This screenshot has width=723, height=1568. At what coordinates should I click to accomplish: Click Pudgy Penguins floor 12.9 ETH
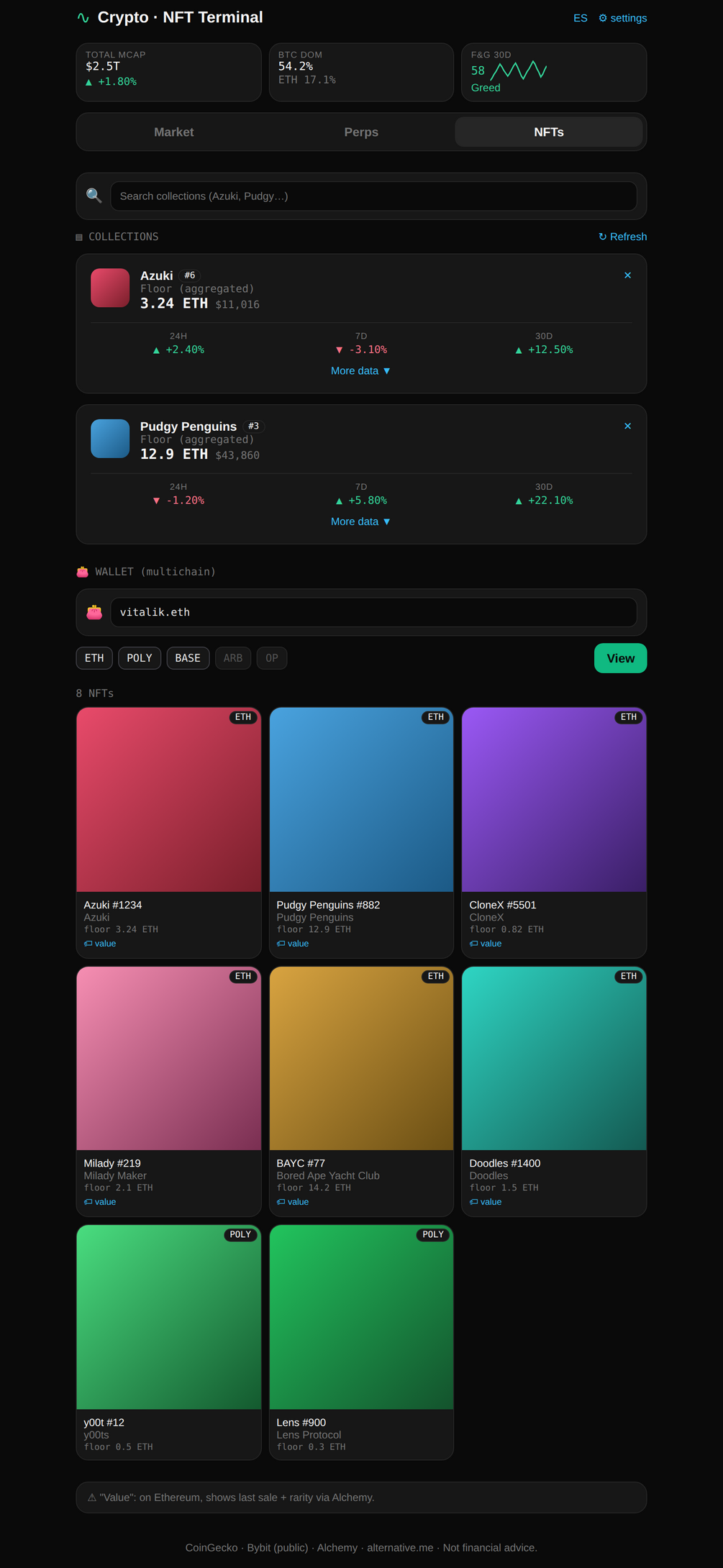174,455
